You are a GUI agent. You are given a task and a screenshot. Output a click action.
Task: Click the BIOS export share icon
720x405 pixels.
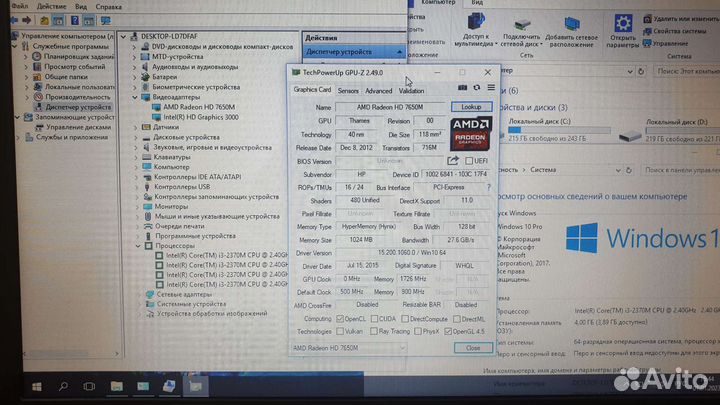point(452,160)
